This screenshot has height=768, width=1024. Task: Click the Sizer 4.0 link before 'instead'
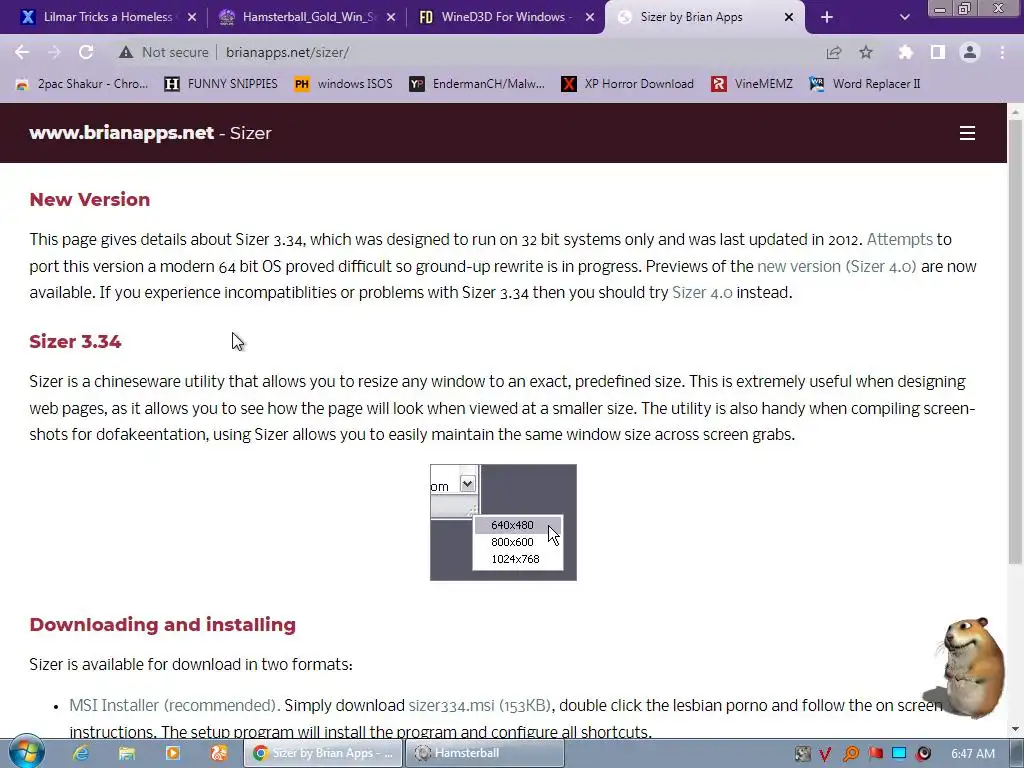pyautogui.click(x=702, y=293)
